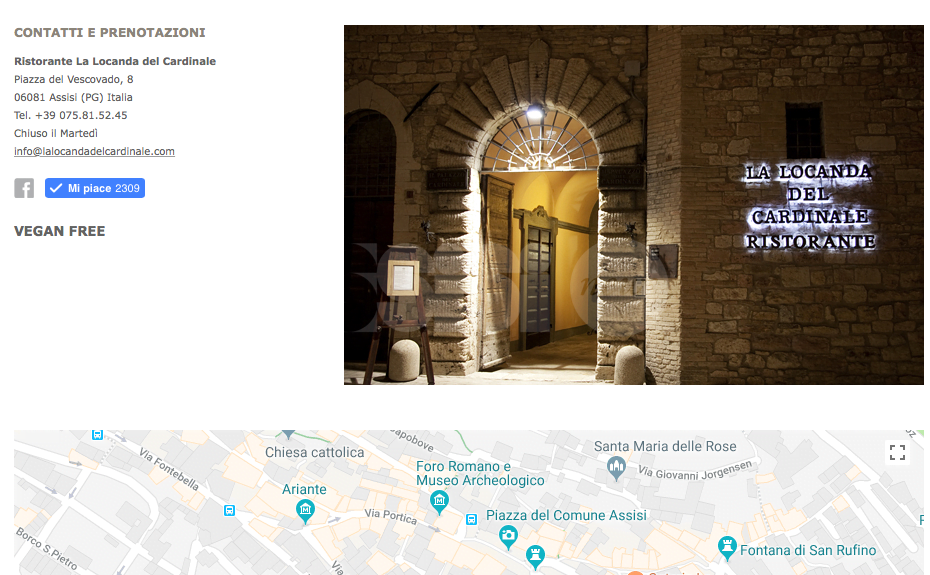Click the Mi piace like button

pos(95,188)
